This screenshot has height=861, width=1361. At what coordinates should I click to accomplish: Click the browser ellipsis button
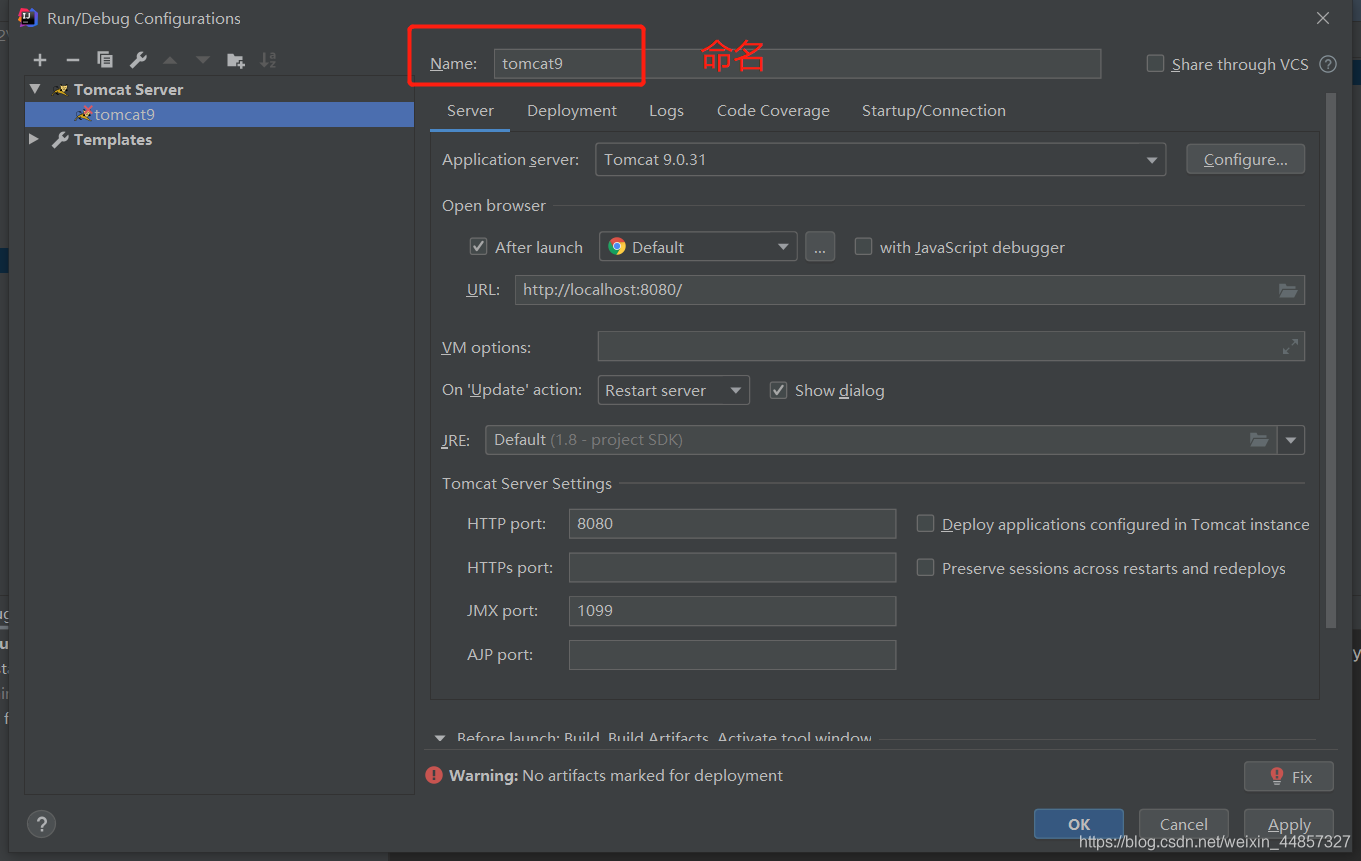click(820, 247)
